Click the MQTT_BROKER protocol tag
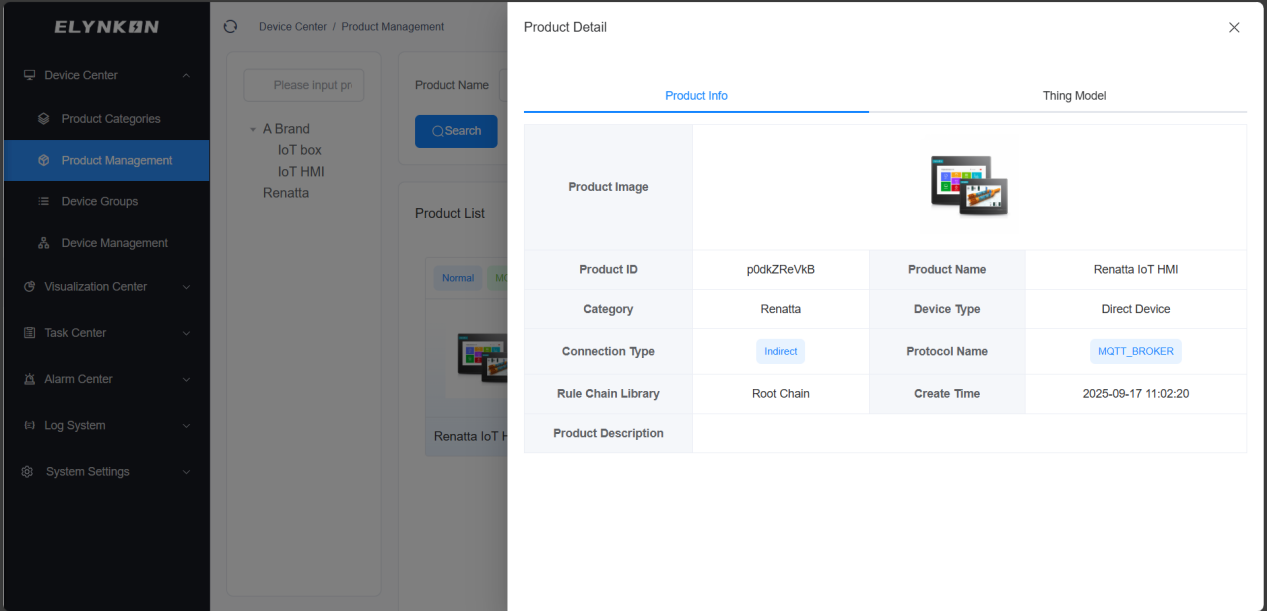The image size is (1267, 611). tap(1136, 351)
